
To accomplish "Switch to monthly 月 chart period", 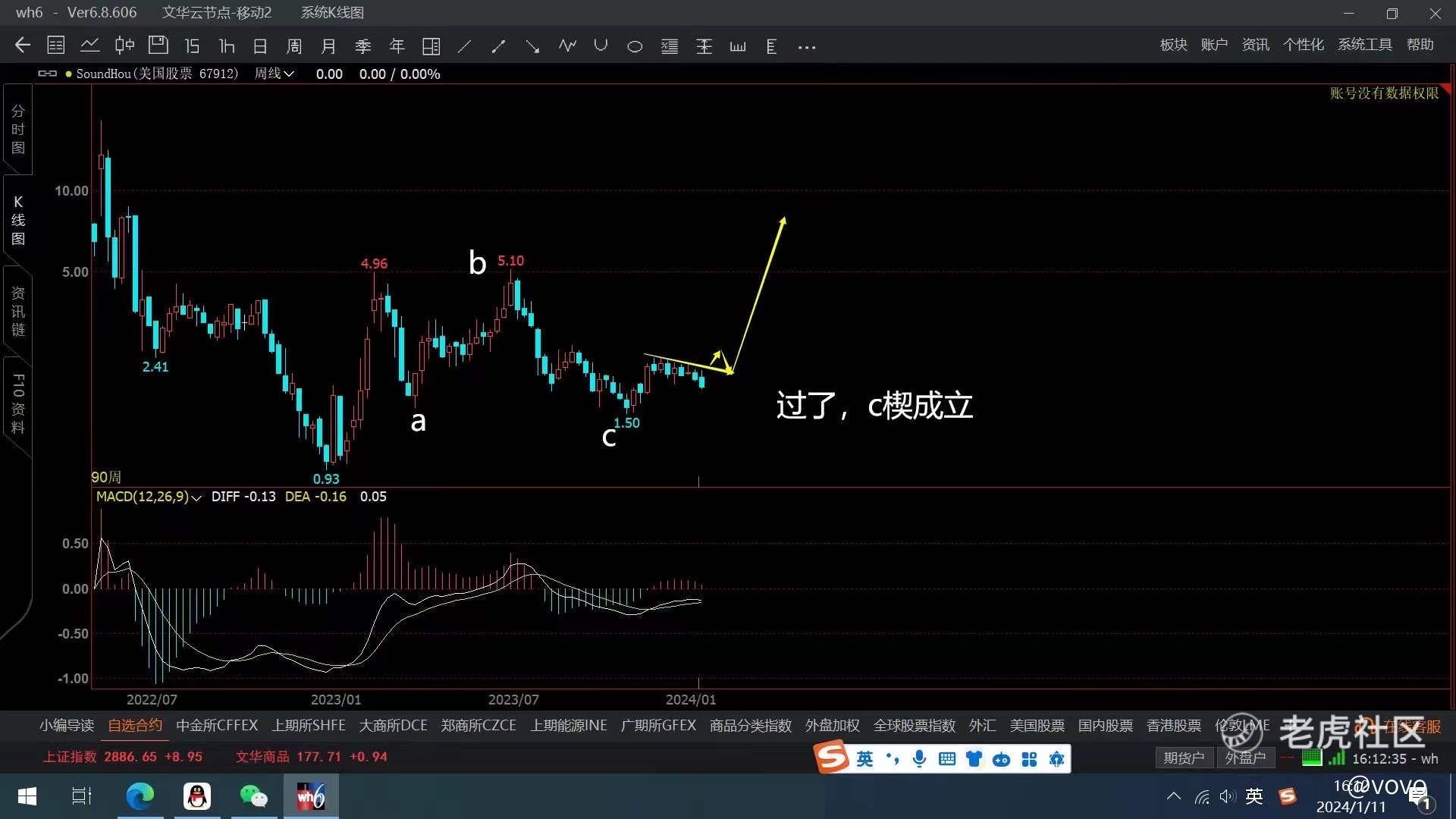I will point(328,46).
